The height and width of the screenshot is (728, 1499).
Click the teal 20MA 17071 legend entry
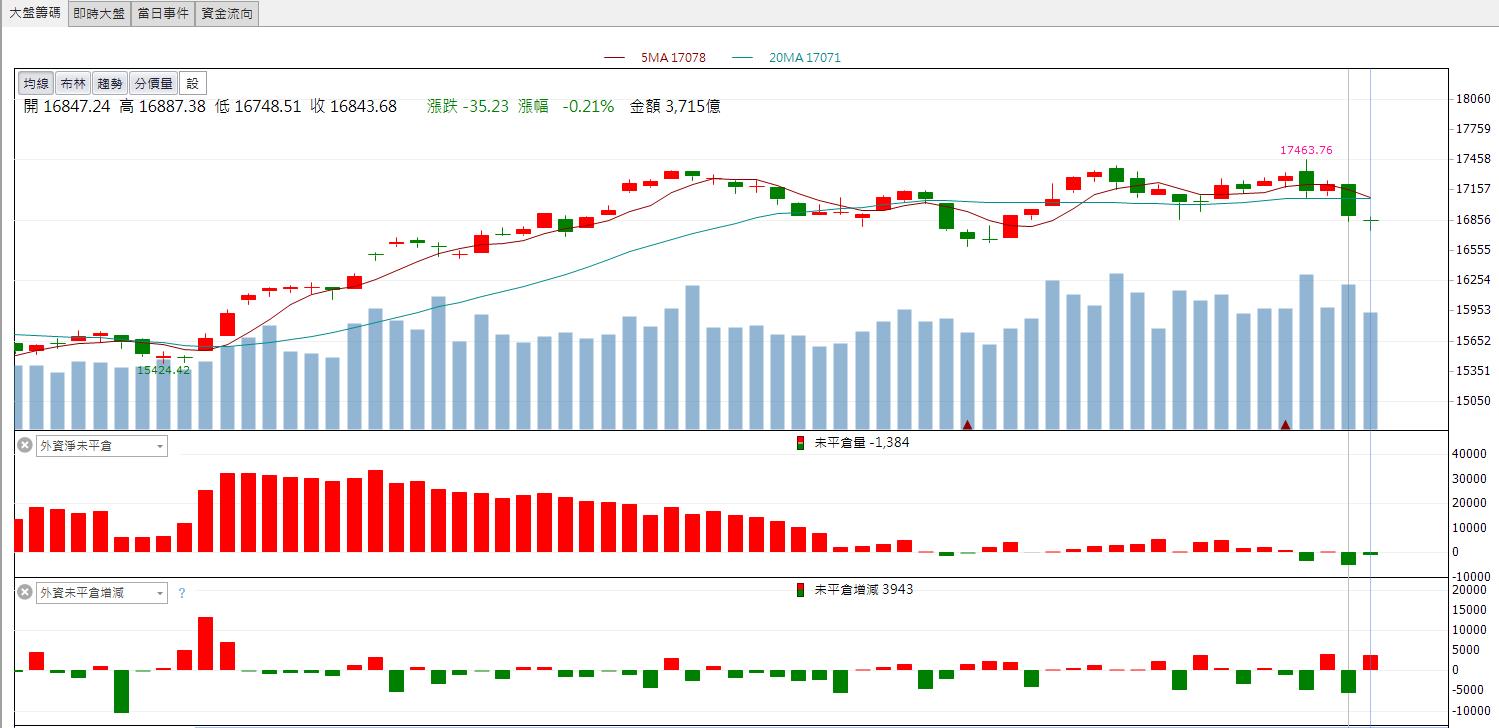point(787,58)
